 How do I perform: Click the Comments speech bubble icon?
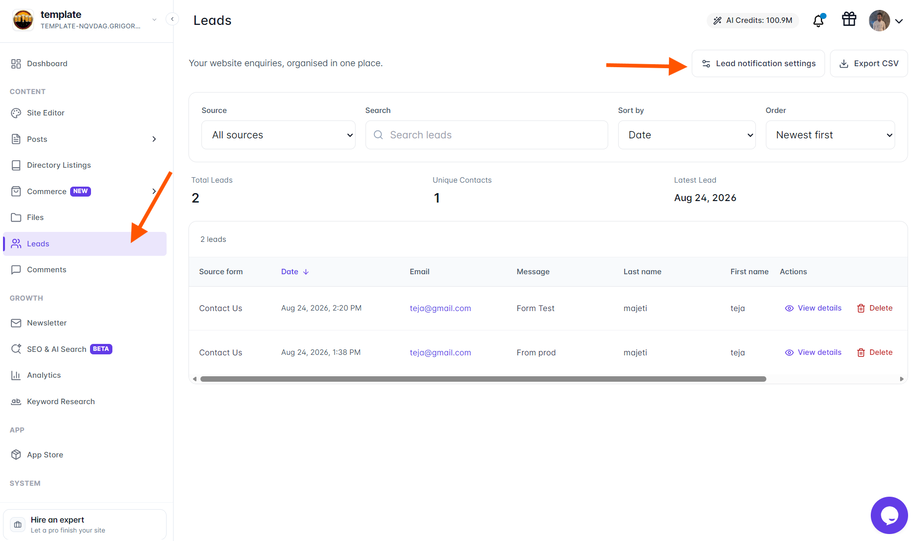[x=16, y=269]
